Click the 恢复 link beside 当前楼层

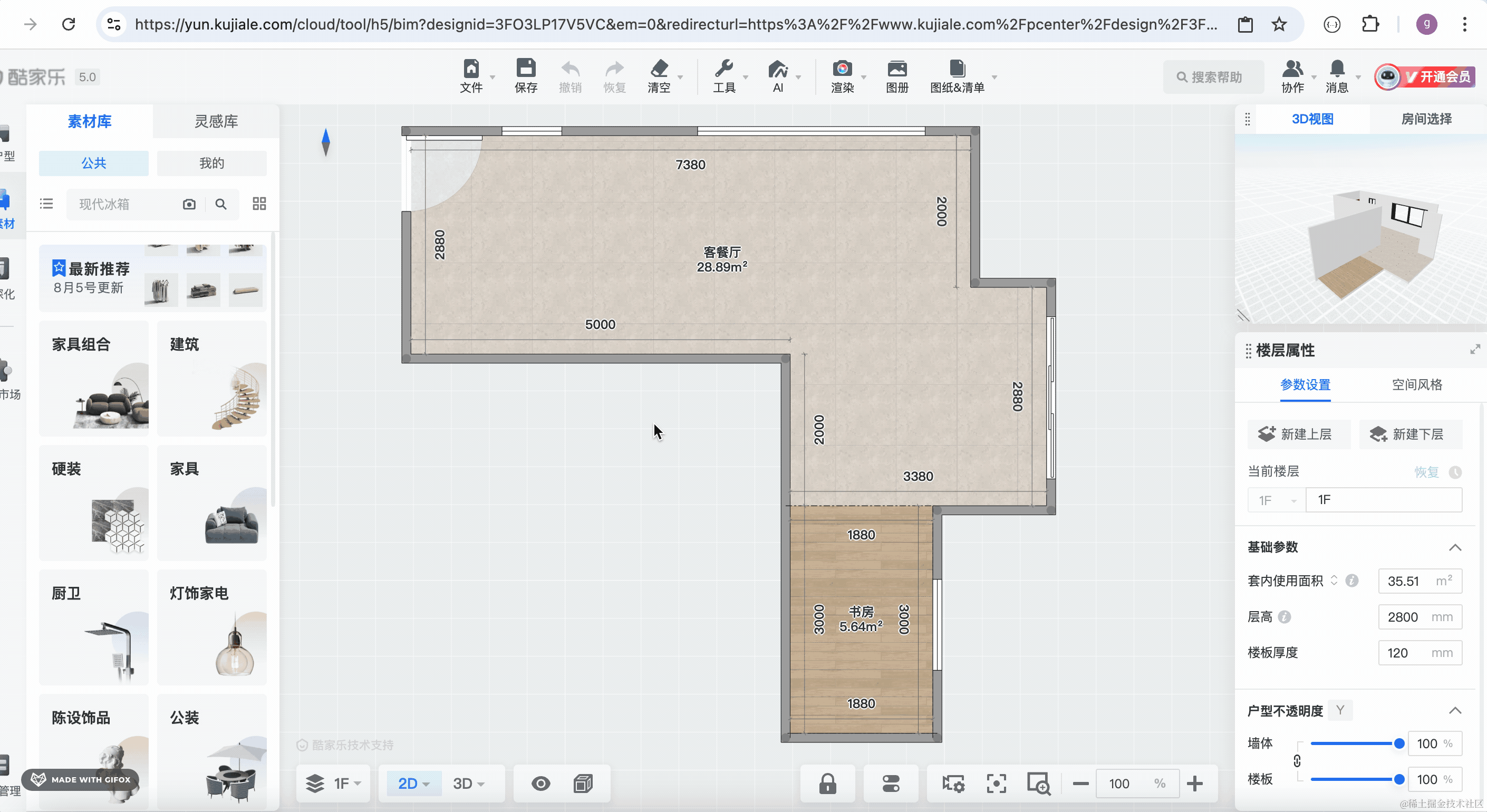1426,471
